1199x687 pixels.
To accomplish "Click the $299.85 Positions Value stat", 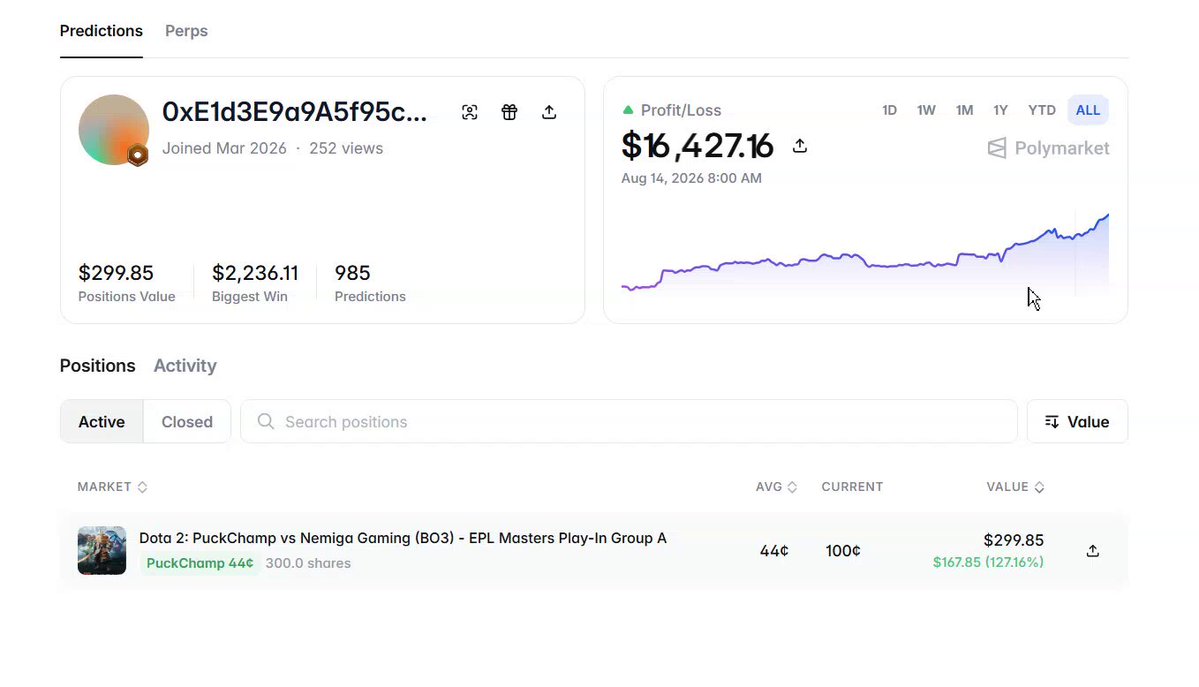I will coord(126,283).
